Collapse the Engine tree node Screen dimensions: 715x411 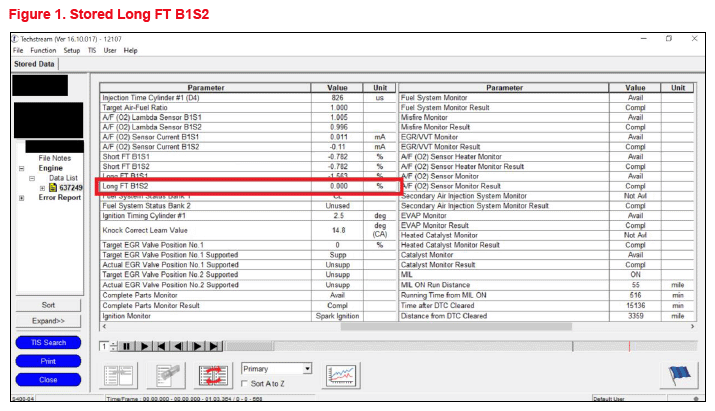click(21, 168)
